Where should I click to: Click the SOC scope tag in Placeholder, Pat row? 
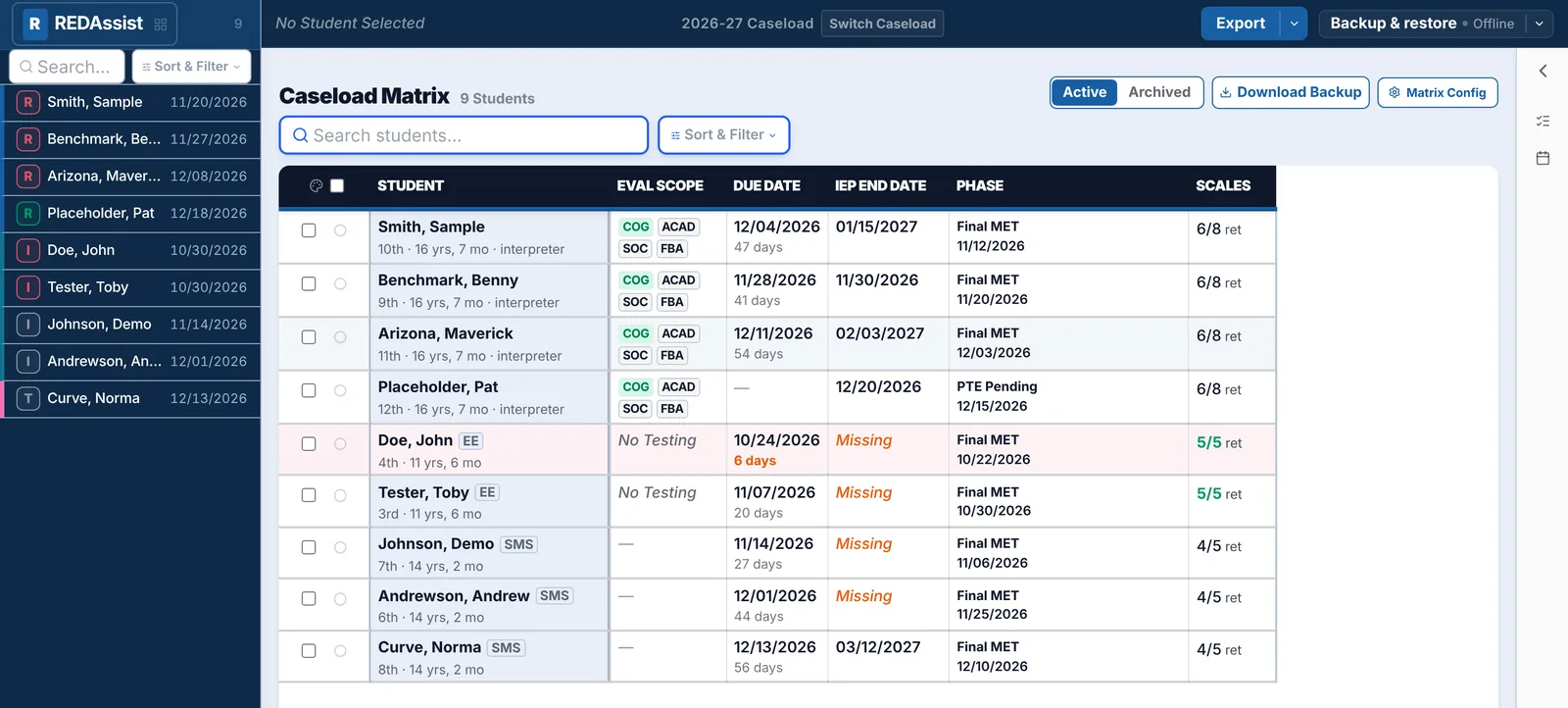pos(635,409)
